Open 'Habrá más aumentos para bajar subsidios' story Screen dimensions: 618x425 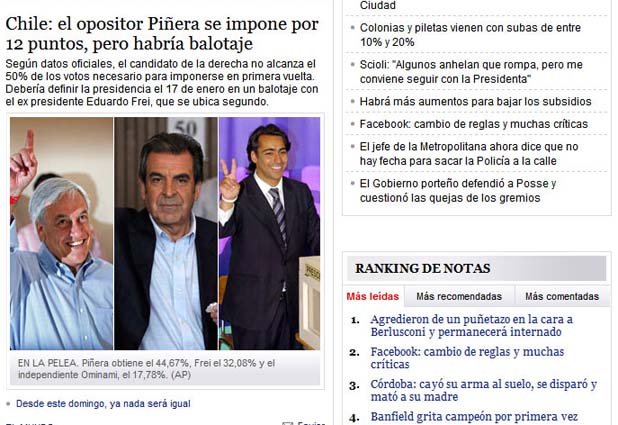[475, 102]
